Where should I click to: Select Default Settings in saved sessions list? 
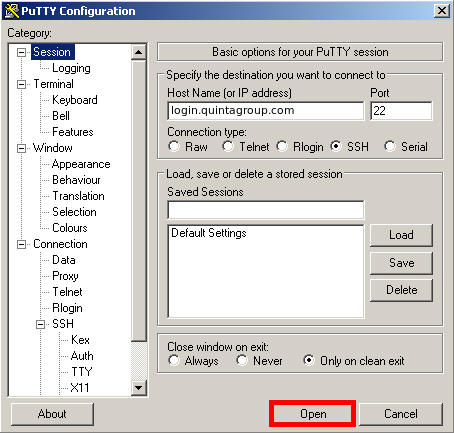[x=209, y=233]
